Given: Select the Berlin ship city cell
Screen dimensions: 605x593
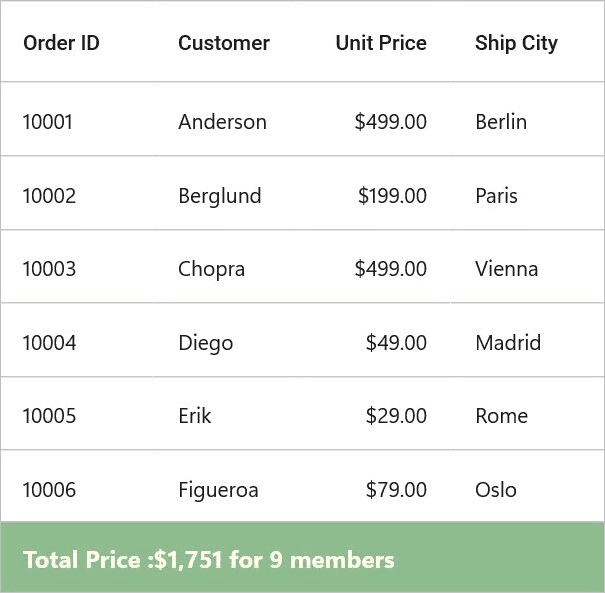Looking at the screenshot, I should point(528,119).
